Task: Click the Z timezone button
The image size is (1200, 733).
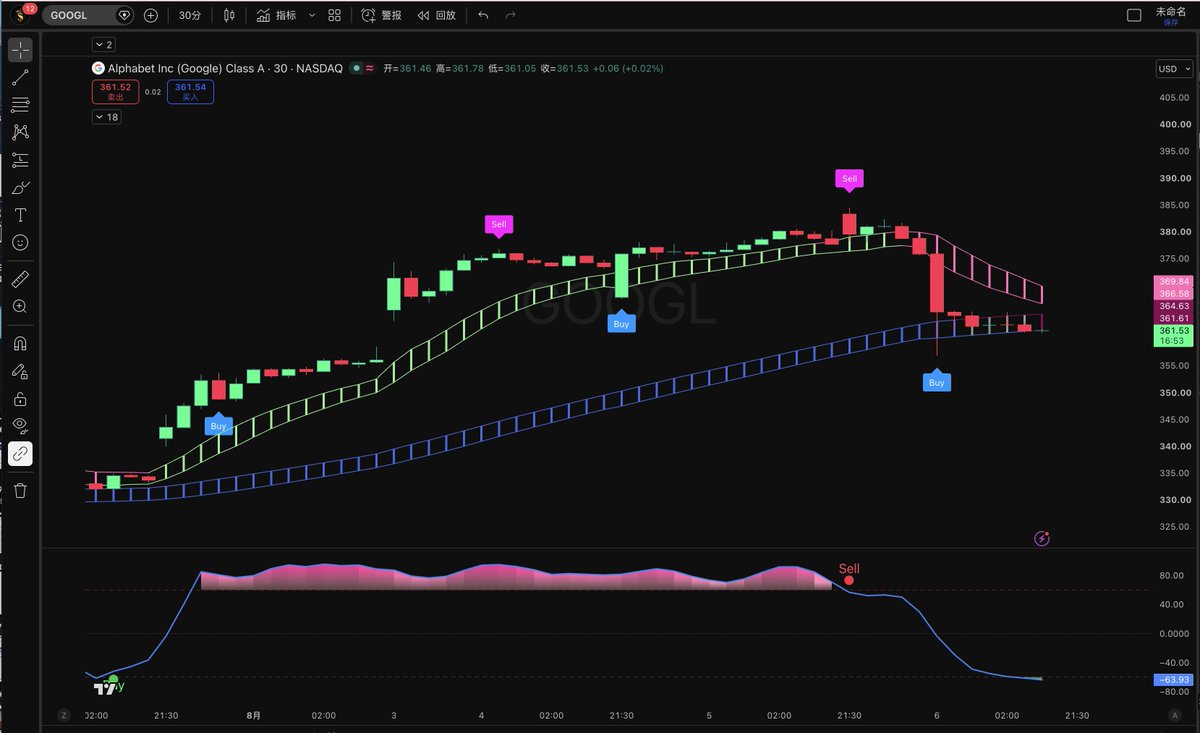Action: [63, 716]
